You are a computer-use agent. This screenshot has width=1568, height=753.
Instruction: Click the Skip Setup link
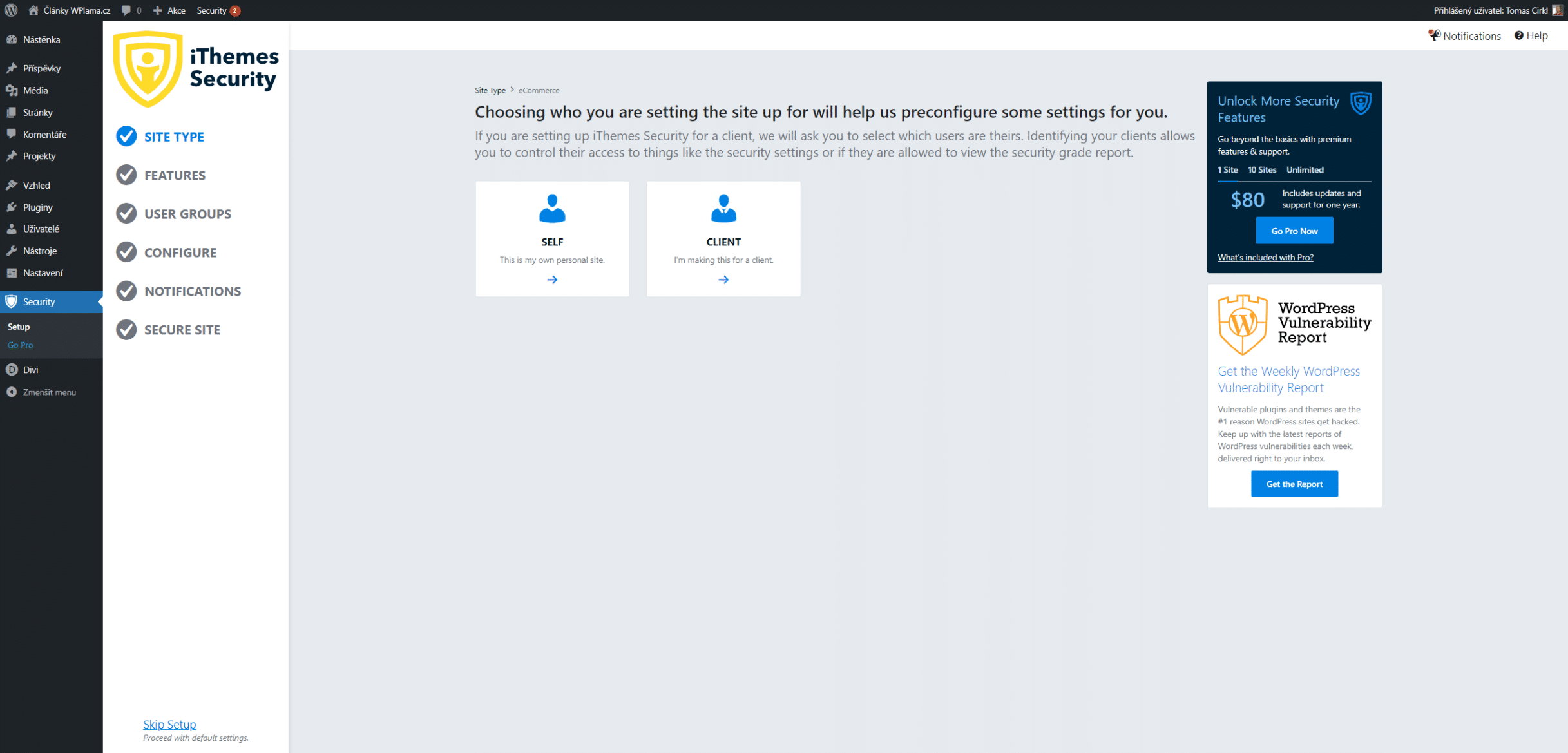click(x=169, y=724)
